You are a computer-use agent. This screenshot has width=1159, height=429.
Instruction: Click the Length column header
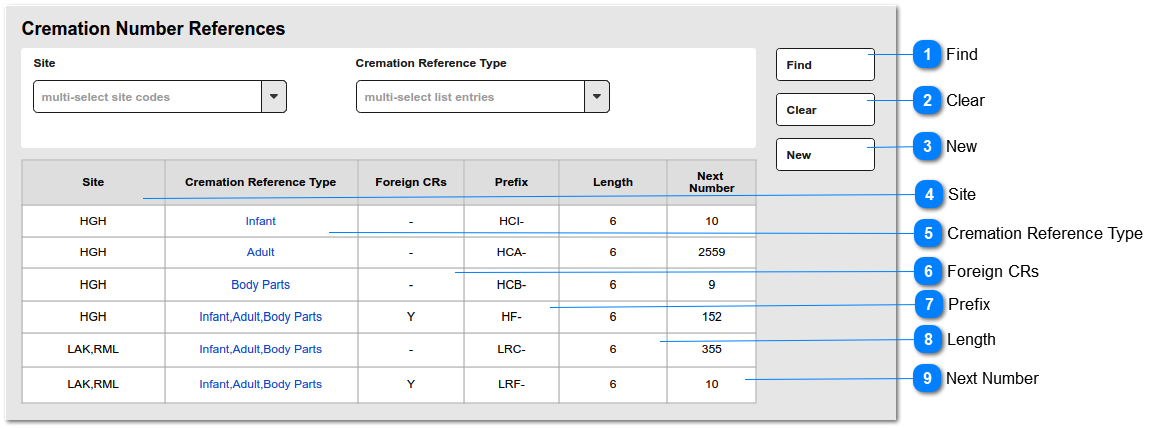pyautogui.click(x=613, y=183)
